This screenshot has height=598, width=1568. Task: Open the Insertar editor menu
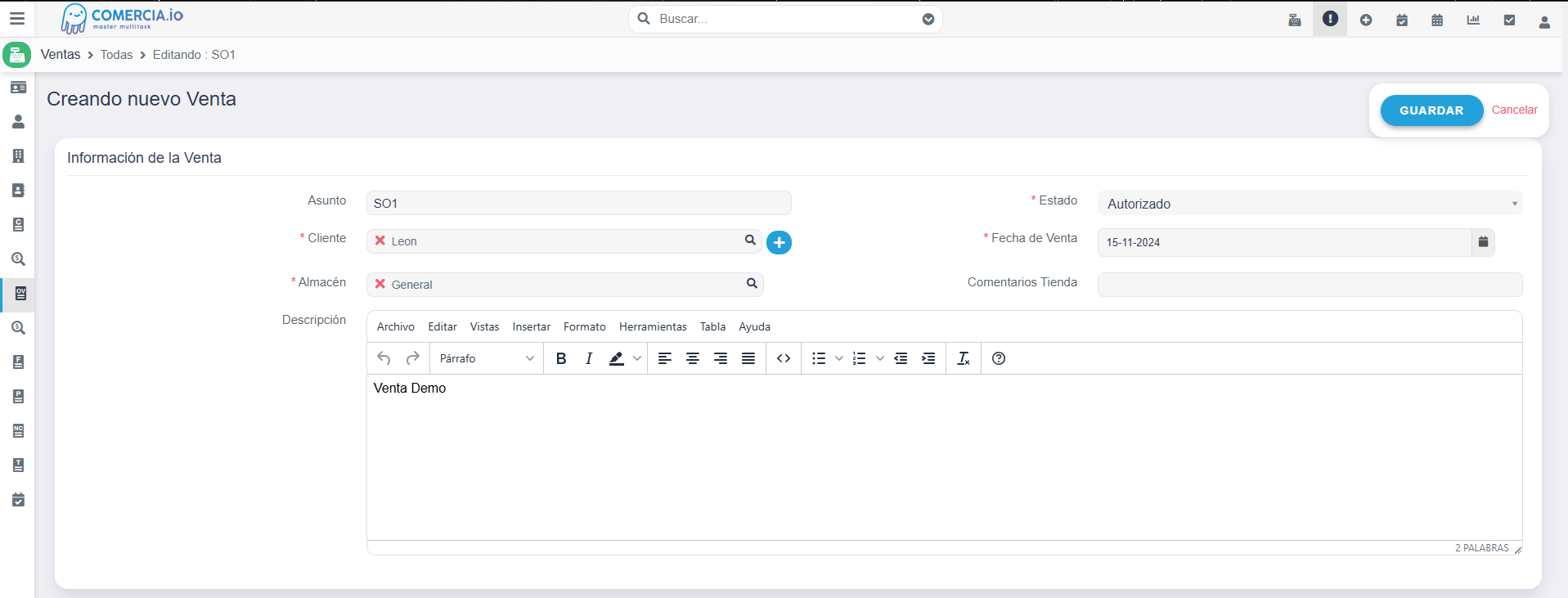[x=532, y=326]
